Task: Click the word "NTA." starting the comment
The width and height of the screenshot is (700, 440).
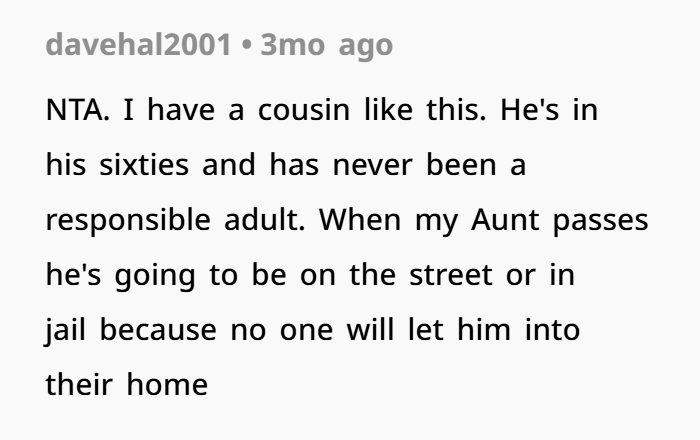Action: [x=77, y=110]
